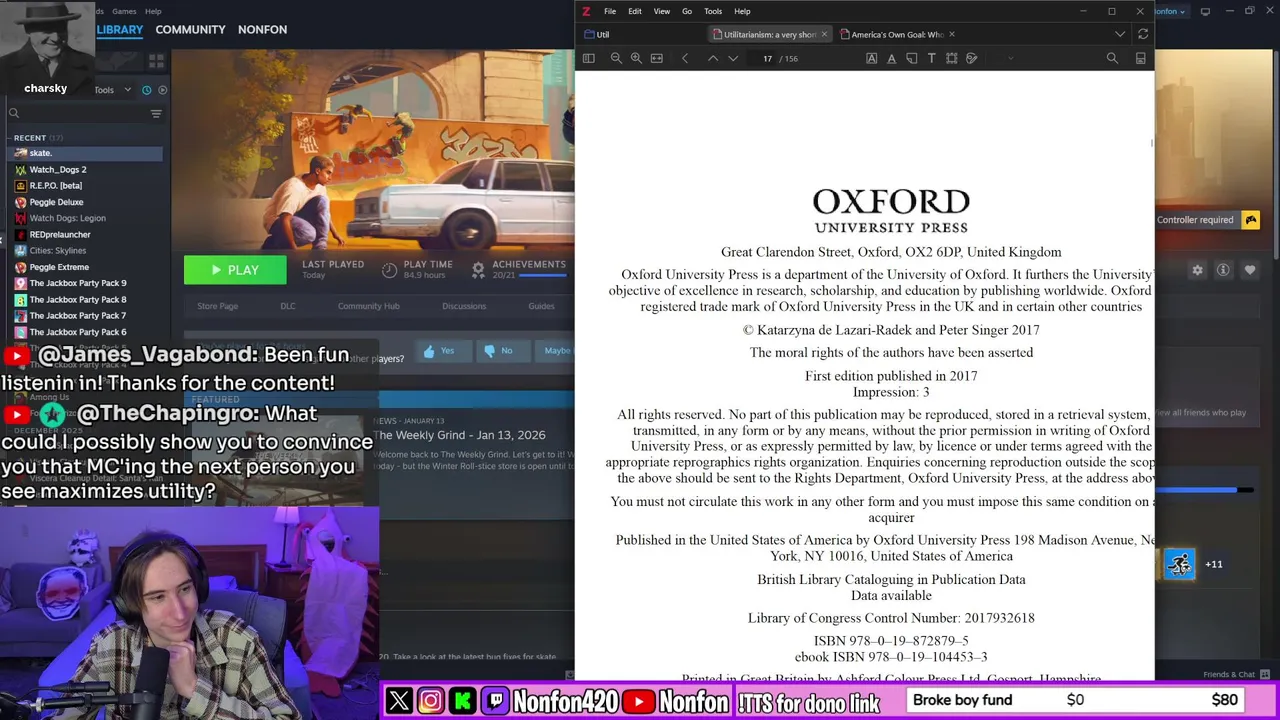This screenshot has height=720, width=1280.
Task: Click Steam library search field
Action: (x=78, y=113)
